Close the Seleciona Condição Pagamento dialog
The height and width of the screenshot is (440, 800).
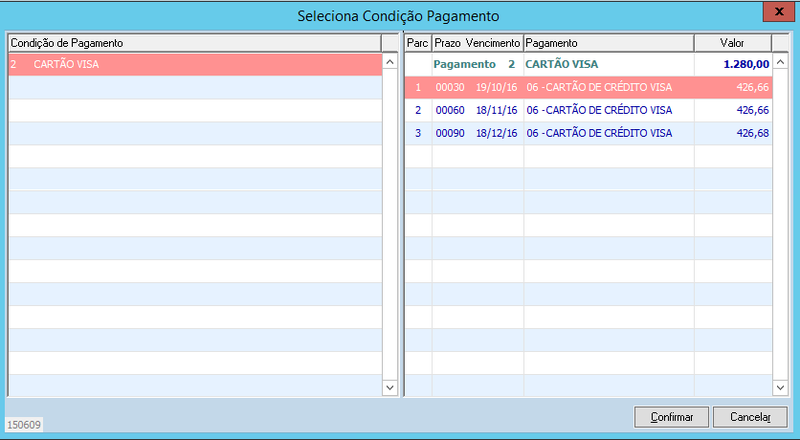[779, 12]
